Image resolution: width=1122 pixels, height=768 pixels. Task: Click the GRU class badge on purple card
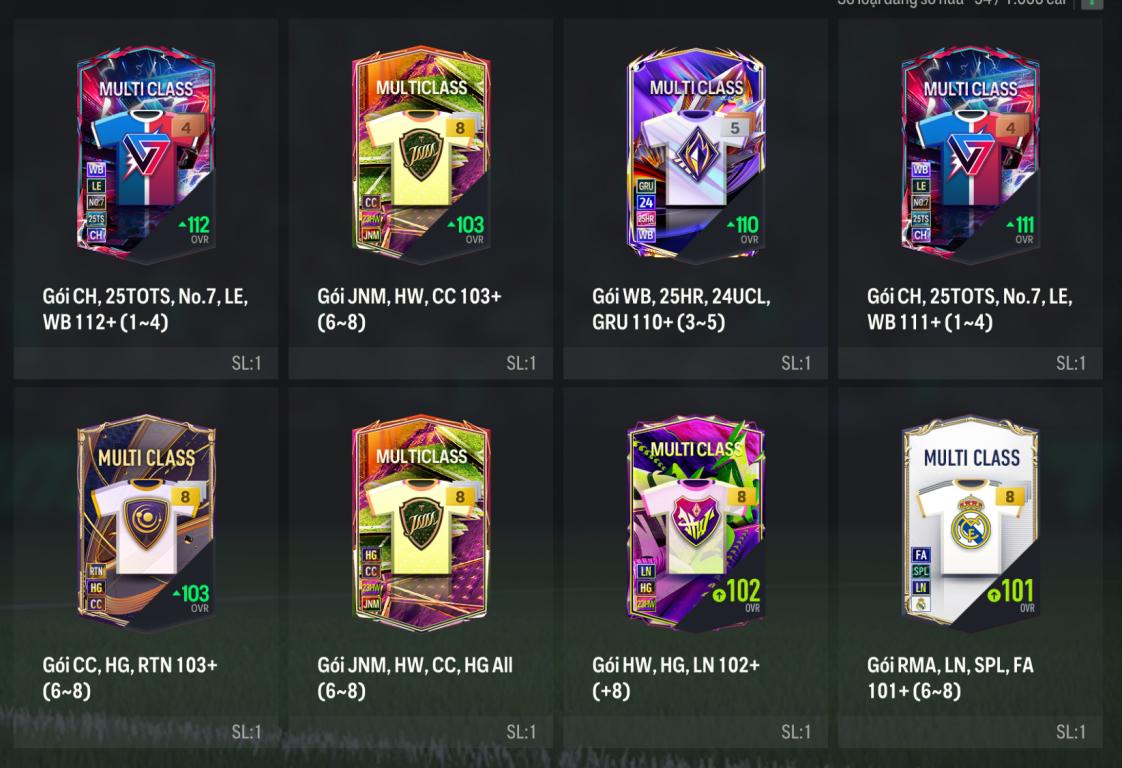pos(646,186)
